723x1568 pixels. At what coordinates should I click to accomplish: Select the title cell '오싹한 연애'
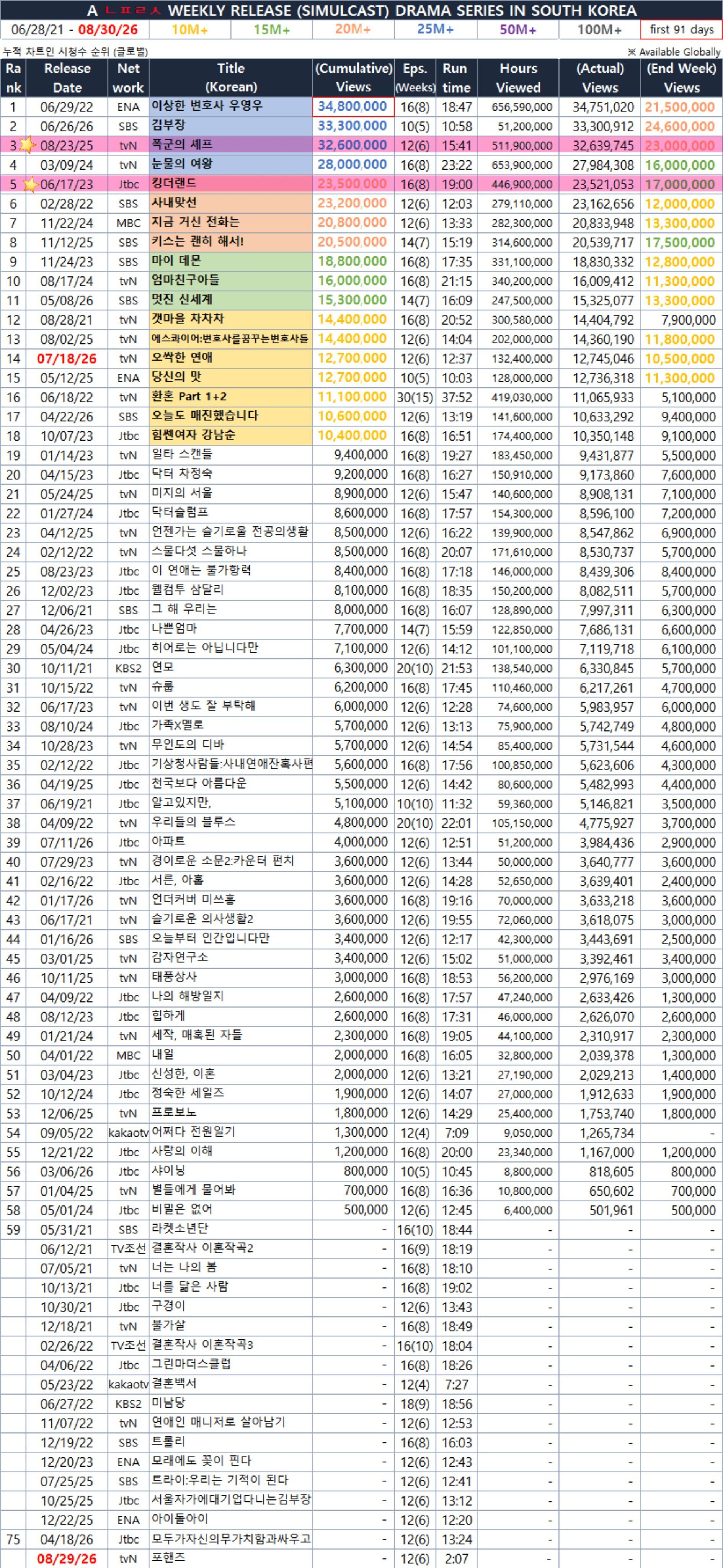(x=231, y=358)
